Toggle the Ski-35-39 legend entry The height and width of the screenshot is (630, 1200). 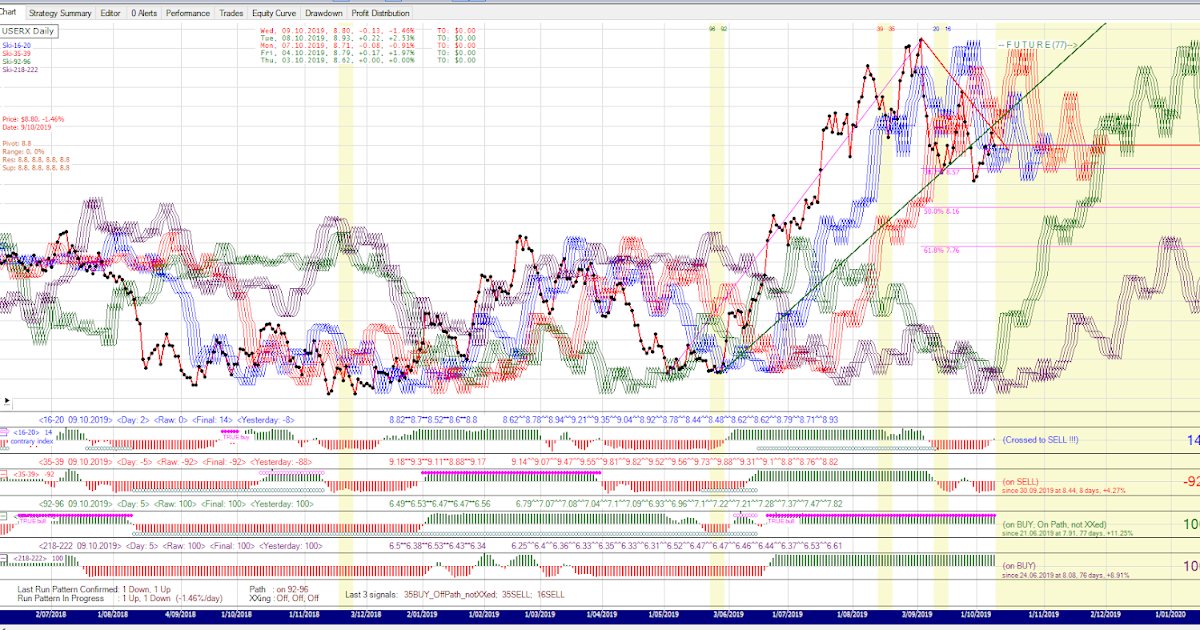pyautogui.click(x=18, y=53)
